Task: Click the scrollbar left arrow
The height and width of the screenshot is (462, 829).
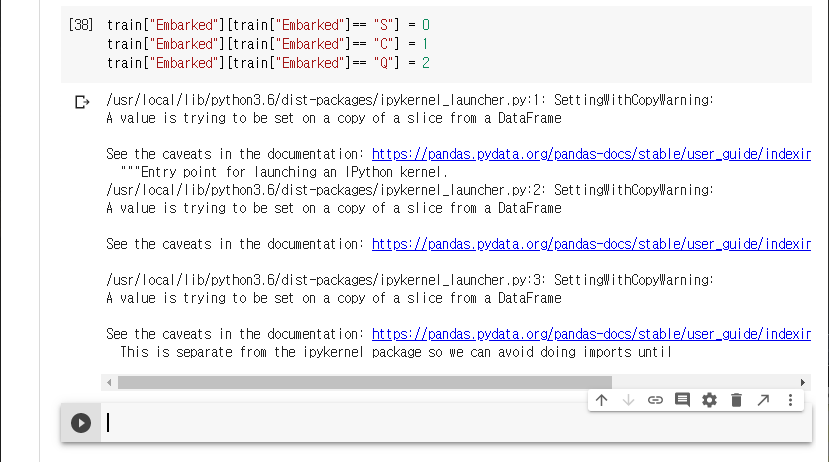Action: coord(108,382)
